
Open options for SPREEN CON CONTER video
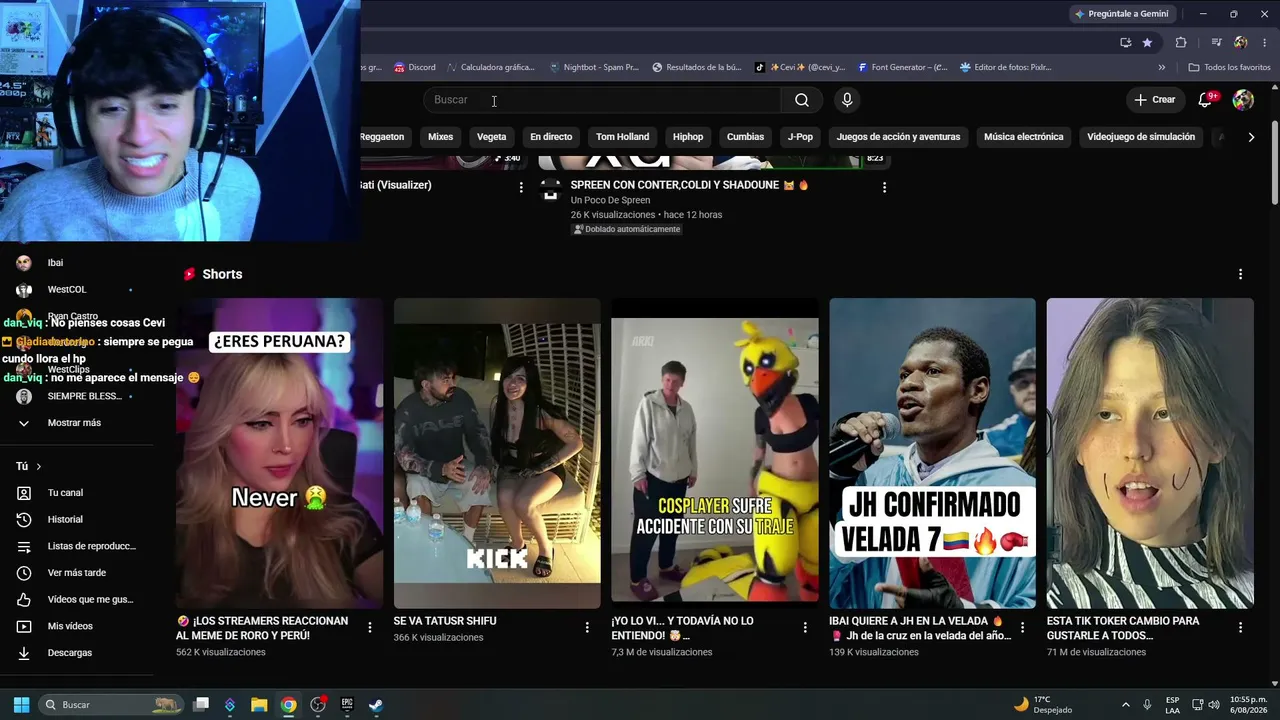[884, 187]
